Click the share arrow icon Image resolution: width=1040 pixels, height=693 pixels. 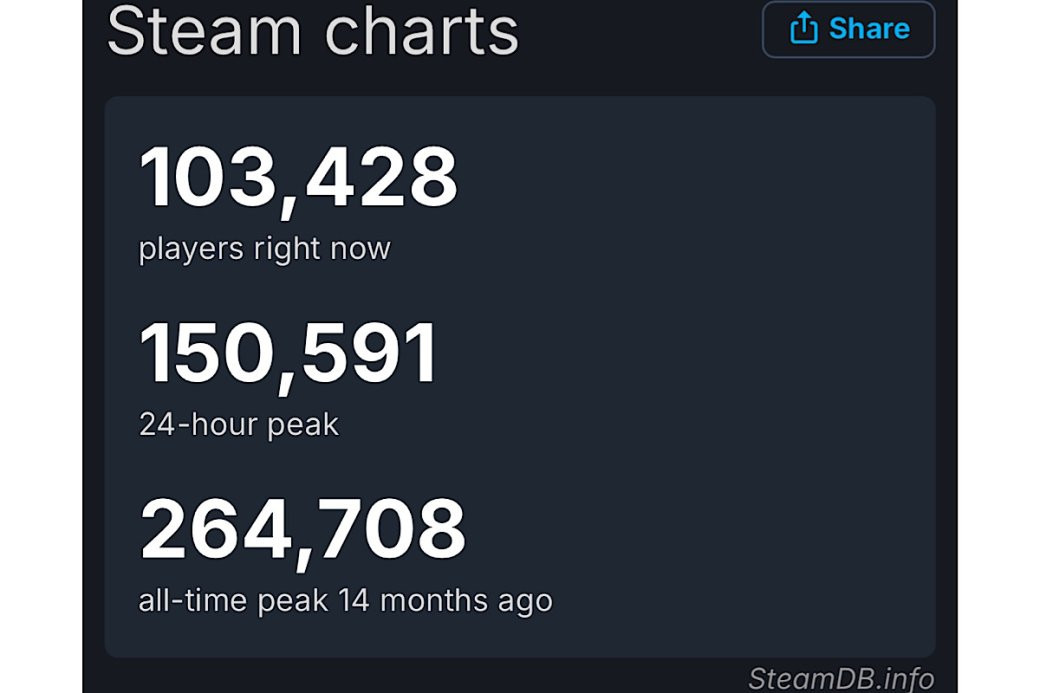click(x=803, y=29)
